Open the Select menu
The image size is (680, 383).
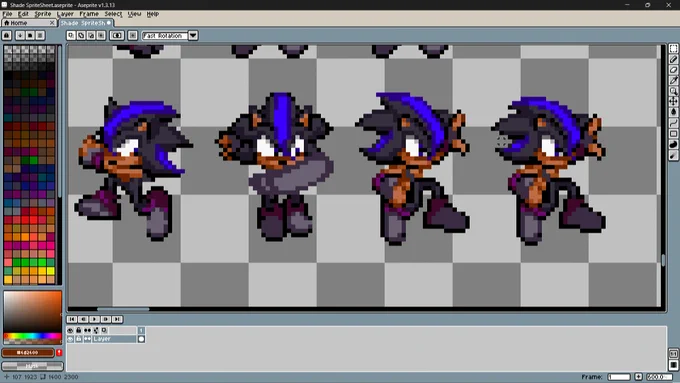click(113, 14)
